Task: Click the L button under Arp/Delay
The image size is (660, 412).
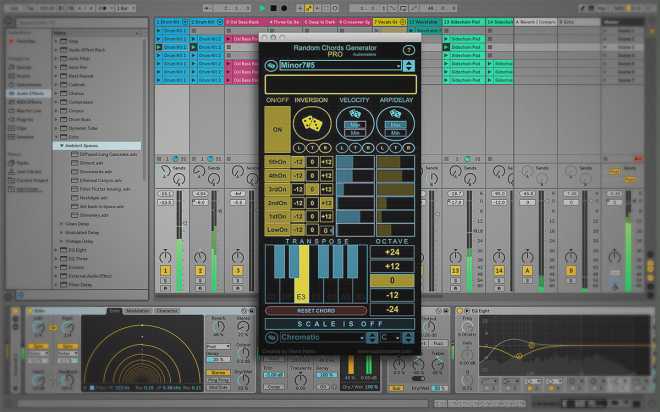Action: pos(382,148)
